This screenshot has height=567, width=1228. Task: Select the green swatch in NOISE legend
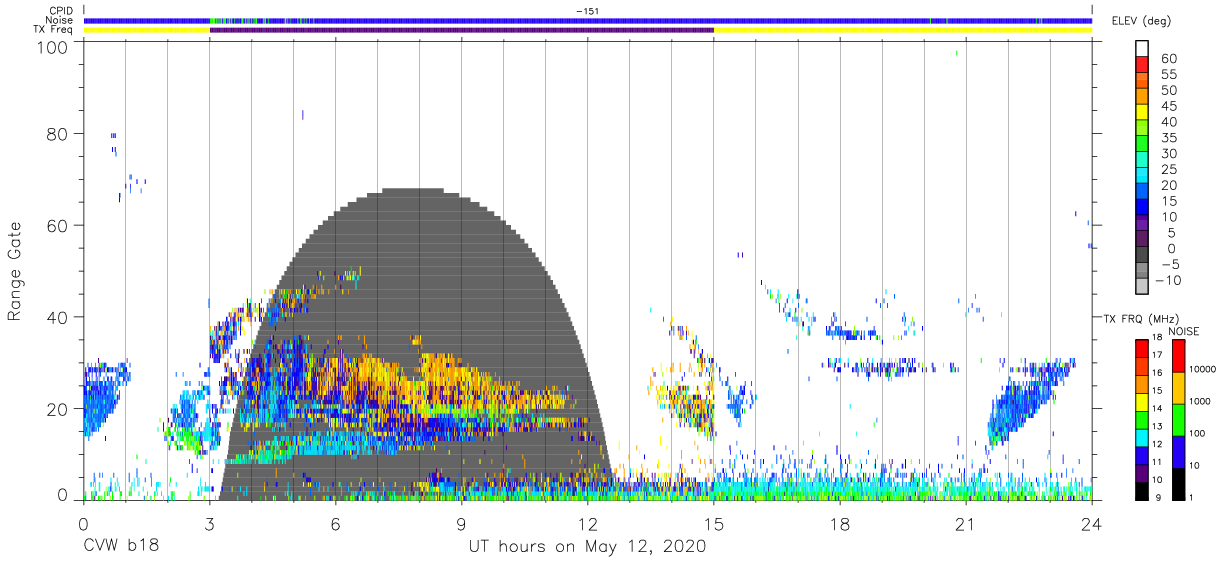[1177, 419]
